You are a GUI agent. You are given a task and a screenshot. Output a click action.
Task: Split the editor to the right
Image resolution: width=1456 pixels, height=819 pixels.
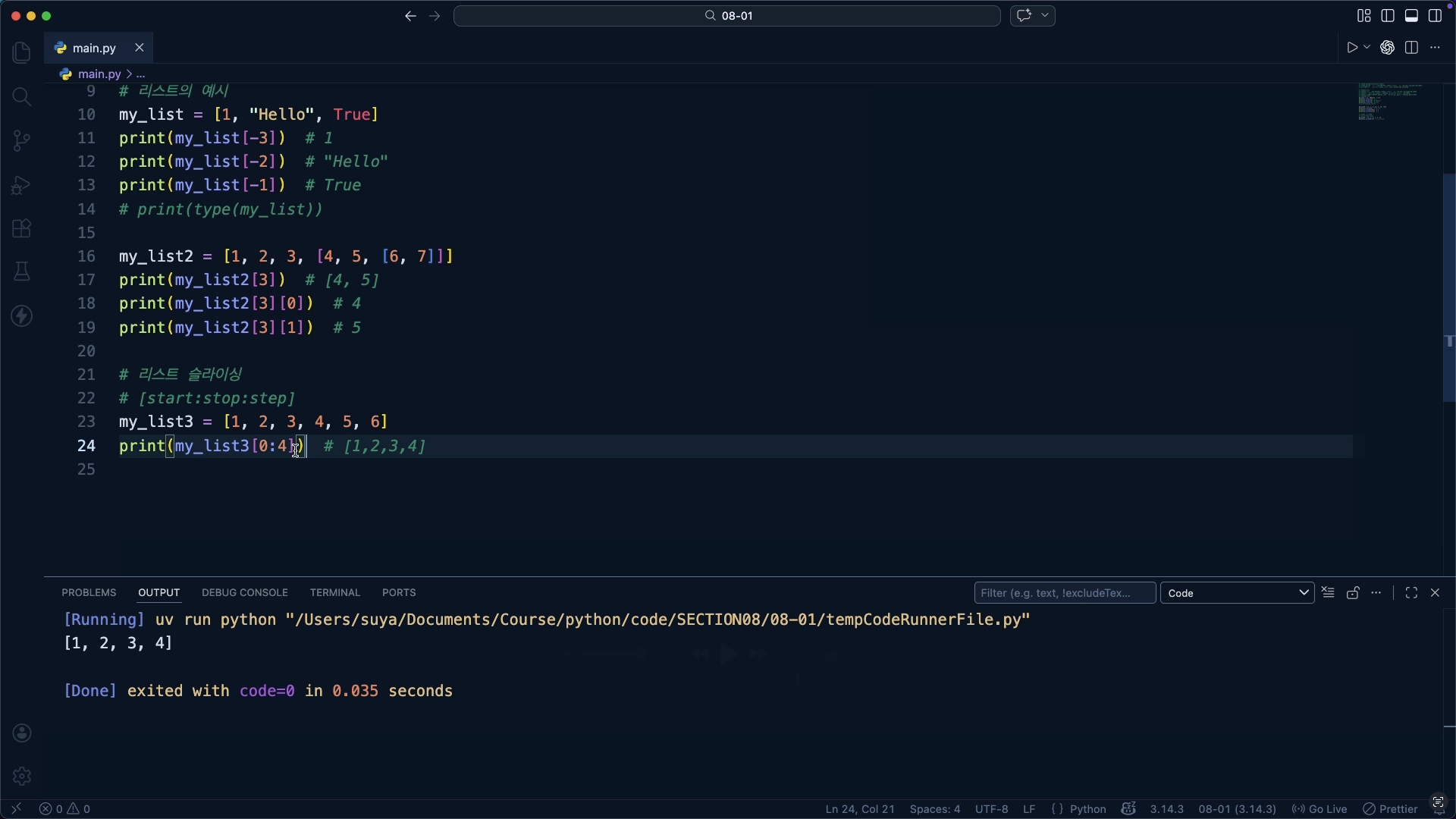[x=1411, y=48]
